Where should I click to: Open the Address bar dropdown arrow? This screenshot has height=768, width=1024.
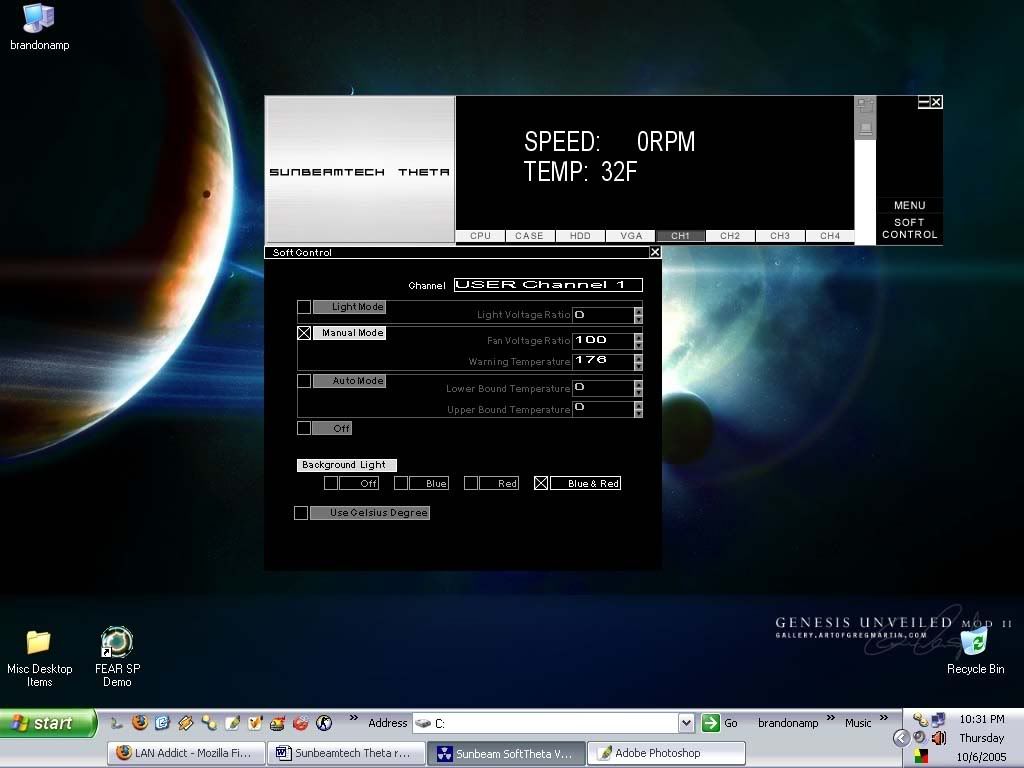pos(686,723)
